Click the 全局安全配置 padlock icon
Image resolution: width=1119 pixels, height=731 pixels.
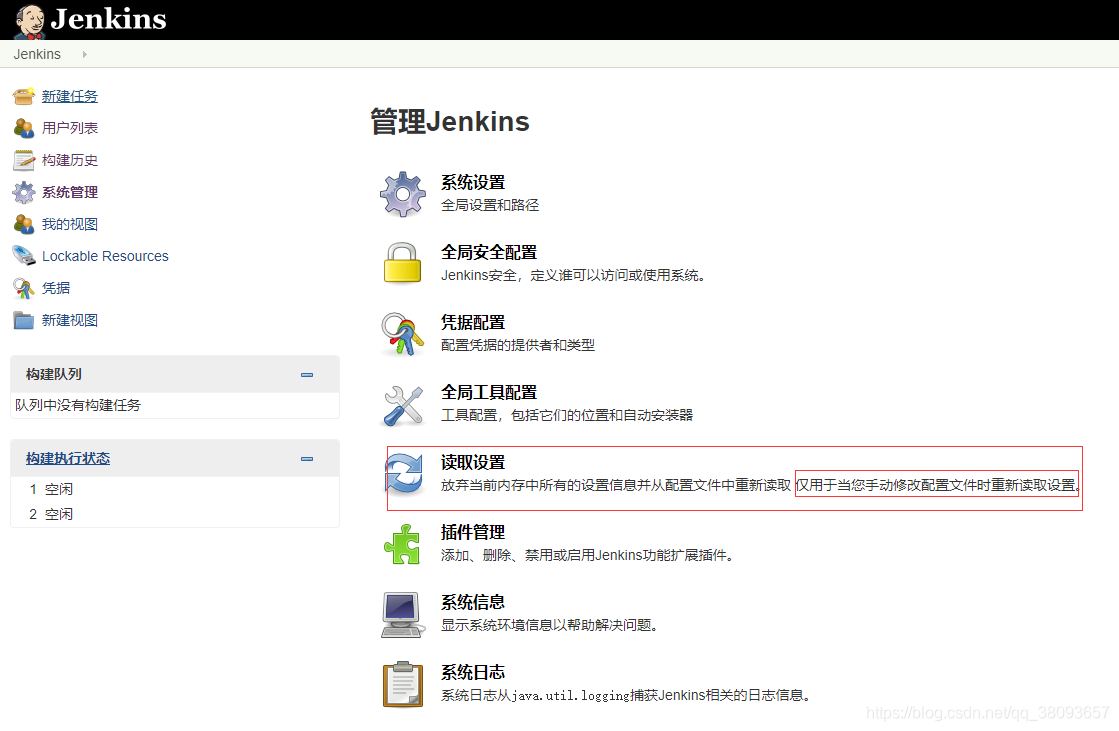coord(402,263)
